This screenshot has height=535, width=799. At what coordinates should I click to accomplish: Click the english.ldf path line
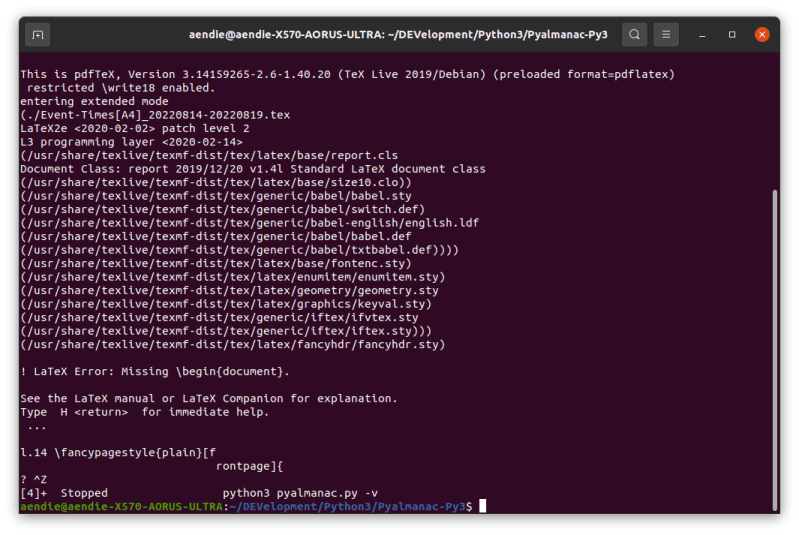[250, 223]
